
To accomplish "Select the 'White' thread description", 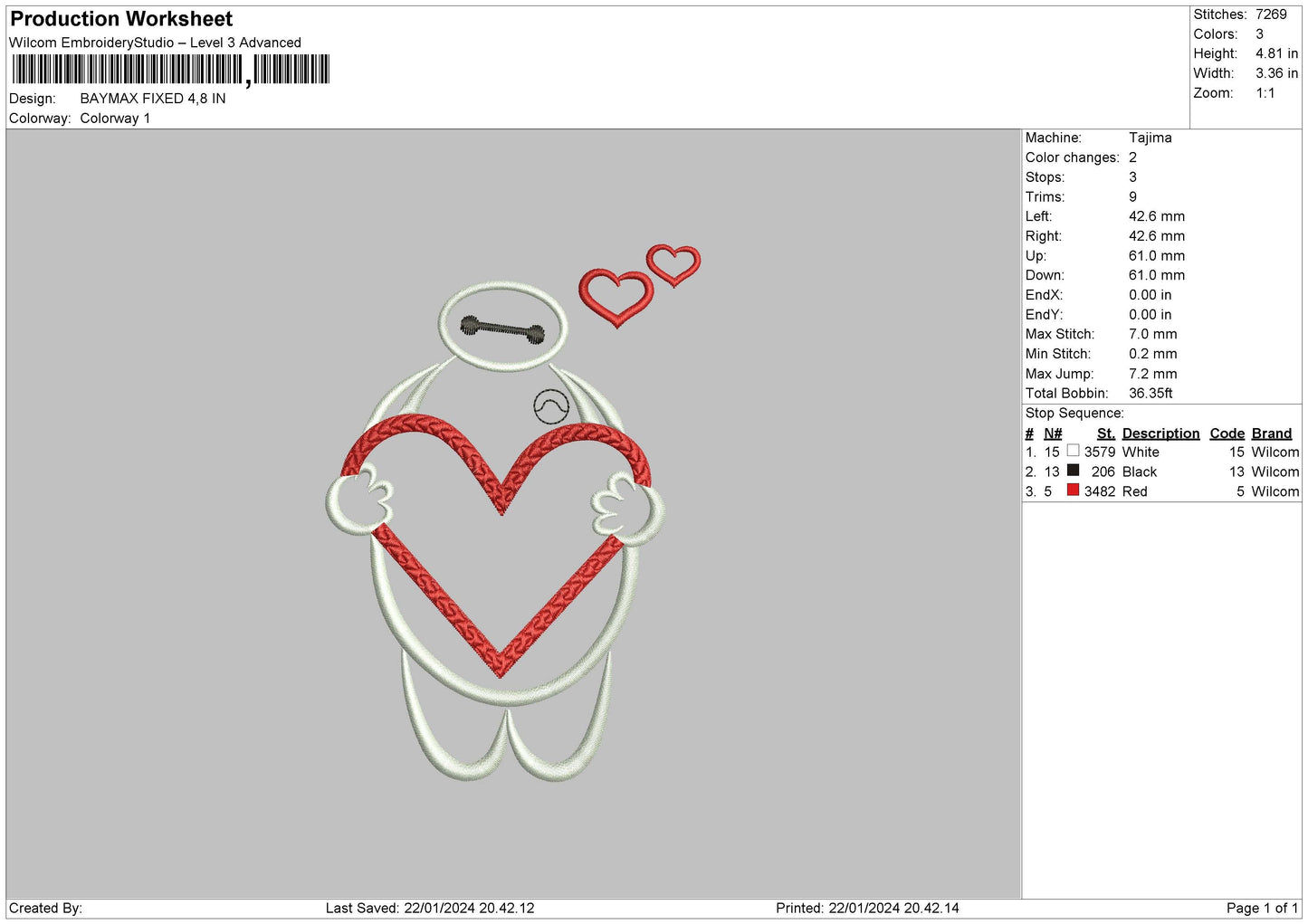I will click(x=1141, y=452).
